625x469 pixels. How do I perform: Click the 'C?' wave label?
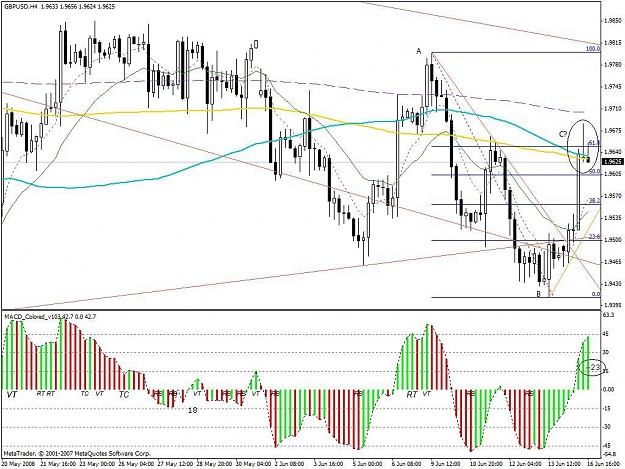click(x=563, y=134)
